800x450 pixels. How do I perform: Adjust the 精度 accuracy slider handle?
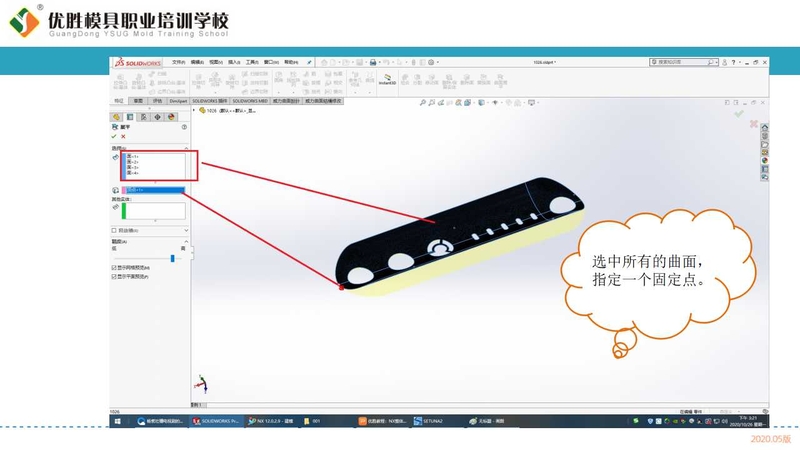[x=172, y=257]
